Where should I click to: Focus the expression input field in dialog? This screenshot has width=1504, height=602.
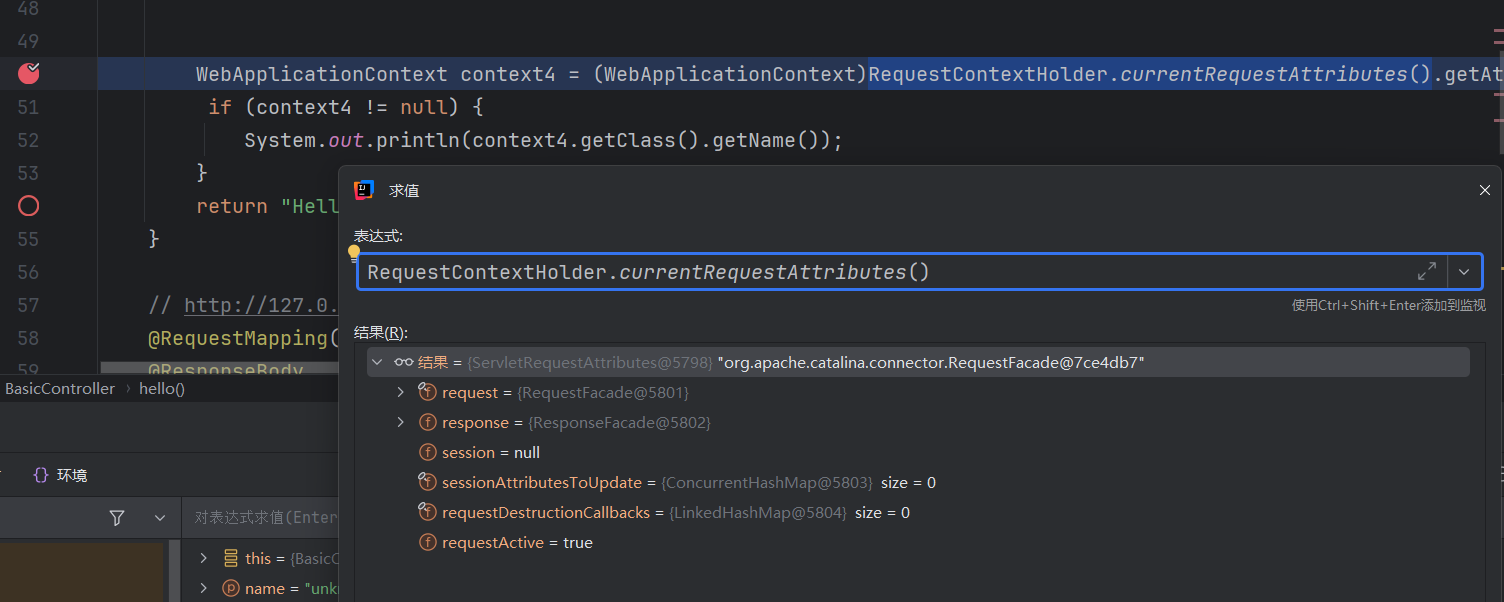[880, 272]
